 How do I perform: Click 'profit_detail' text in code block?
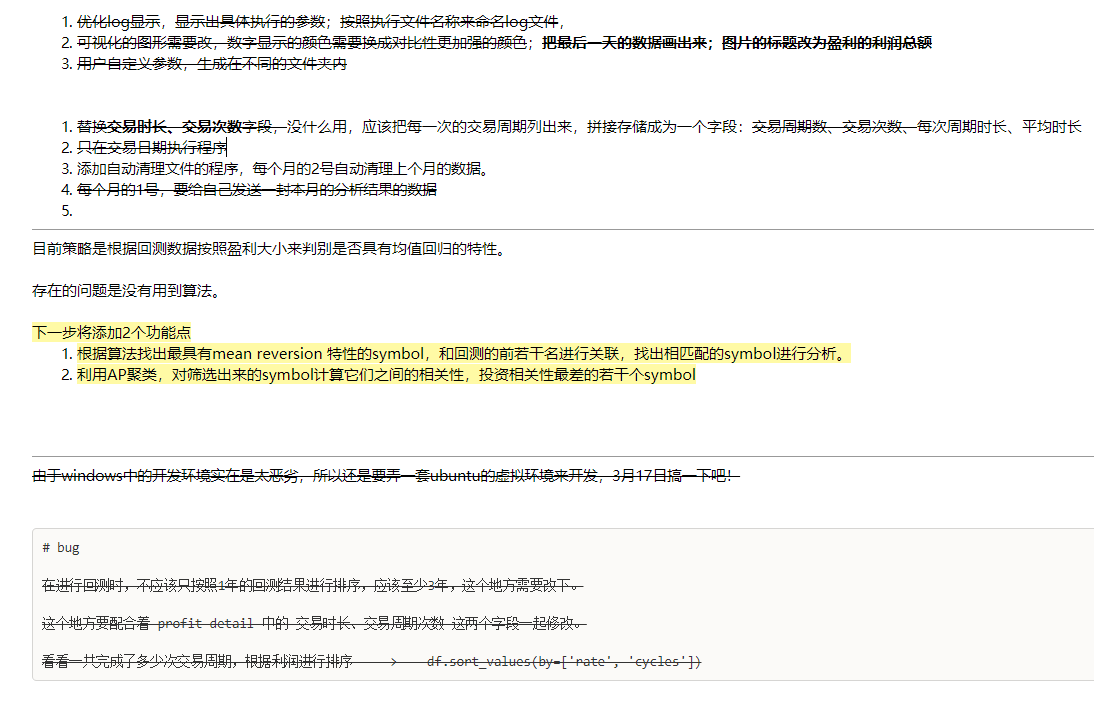click(205, 624)
